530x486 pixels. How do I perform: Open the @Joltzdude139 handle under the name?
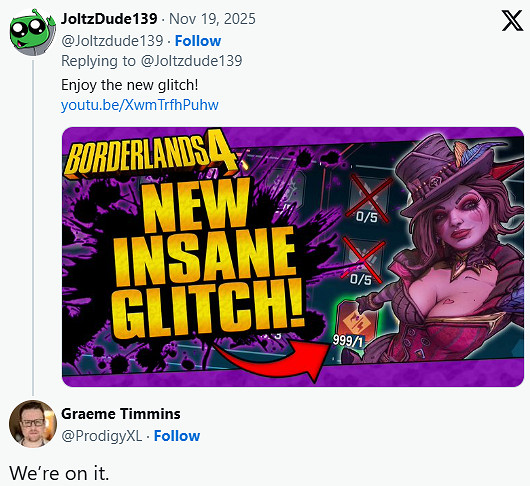pos(112,41)
